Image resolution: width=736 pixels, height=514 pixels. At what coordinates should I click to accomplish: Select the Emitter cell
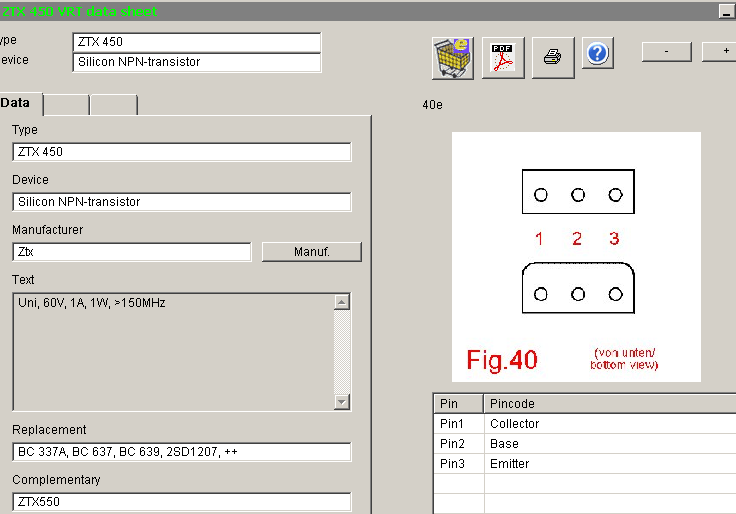coord(610,464)
